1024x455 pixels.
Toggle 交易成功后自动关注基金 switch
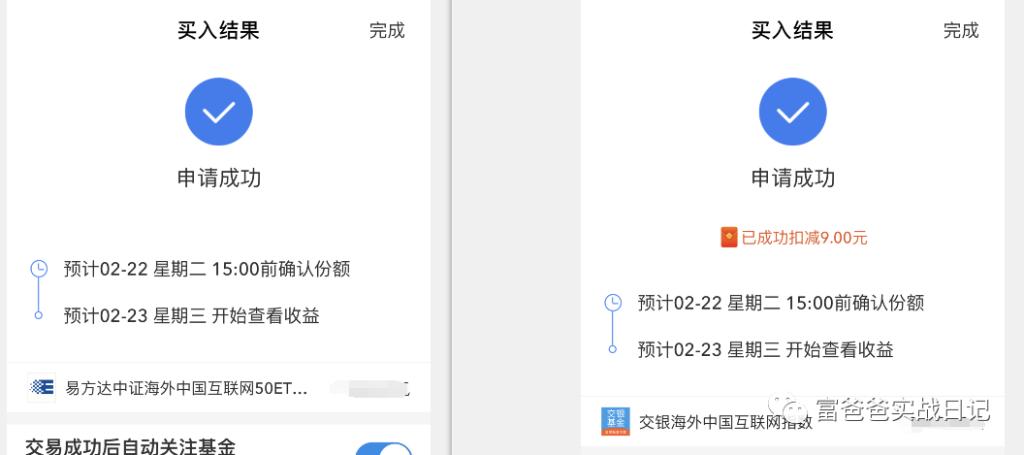pyautogui.click(x=383, y=448)
